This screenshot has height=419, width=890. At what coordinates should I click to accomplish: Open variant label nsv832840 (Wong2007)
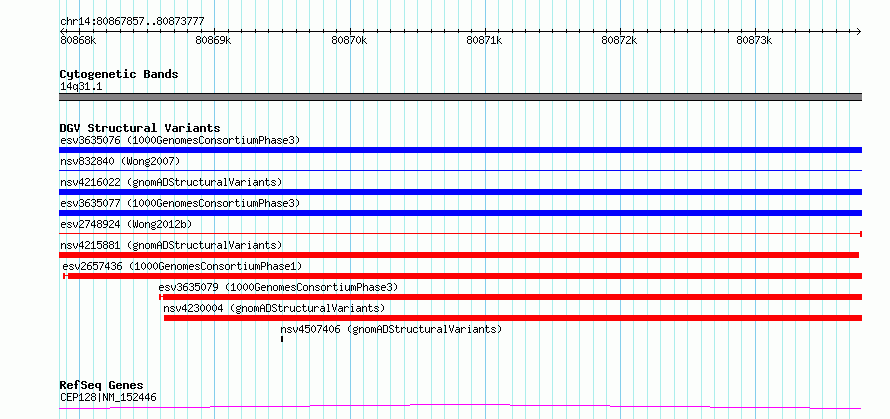[x=120, y=161]
